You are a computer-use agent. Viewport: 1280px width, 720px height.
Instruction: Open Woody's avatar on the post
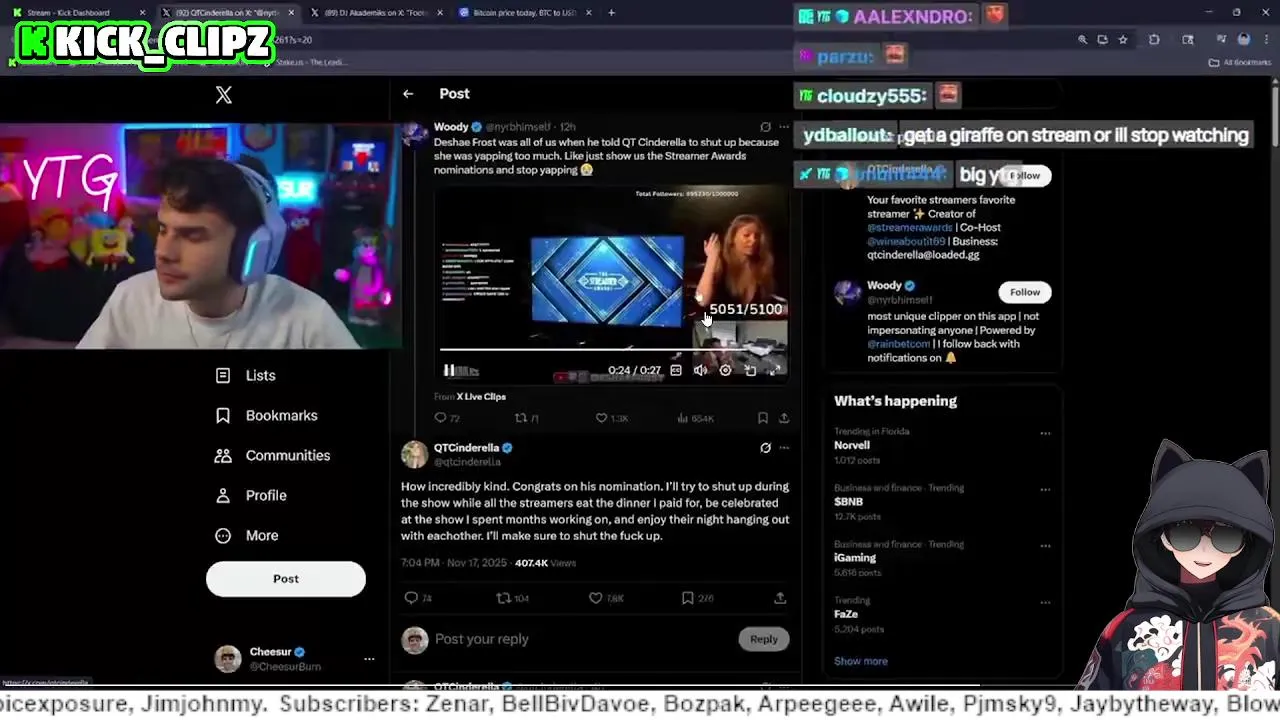point(415,134)
